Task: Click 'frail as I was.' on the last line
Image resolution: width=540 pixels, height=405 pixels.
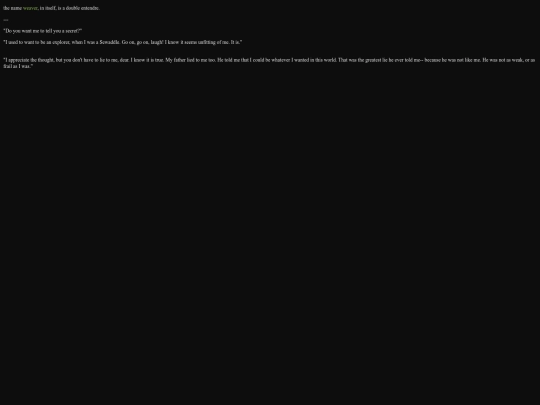Action: 18,66
